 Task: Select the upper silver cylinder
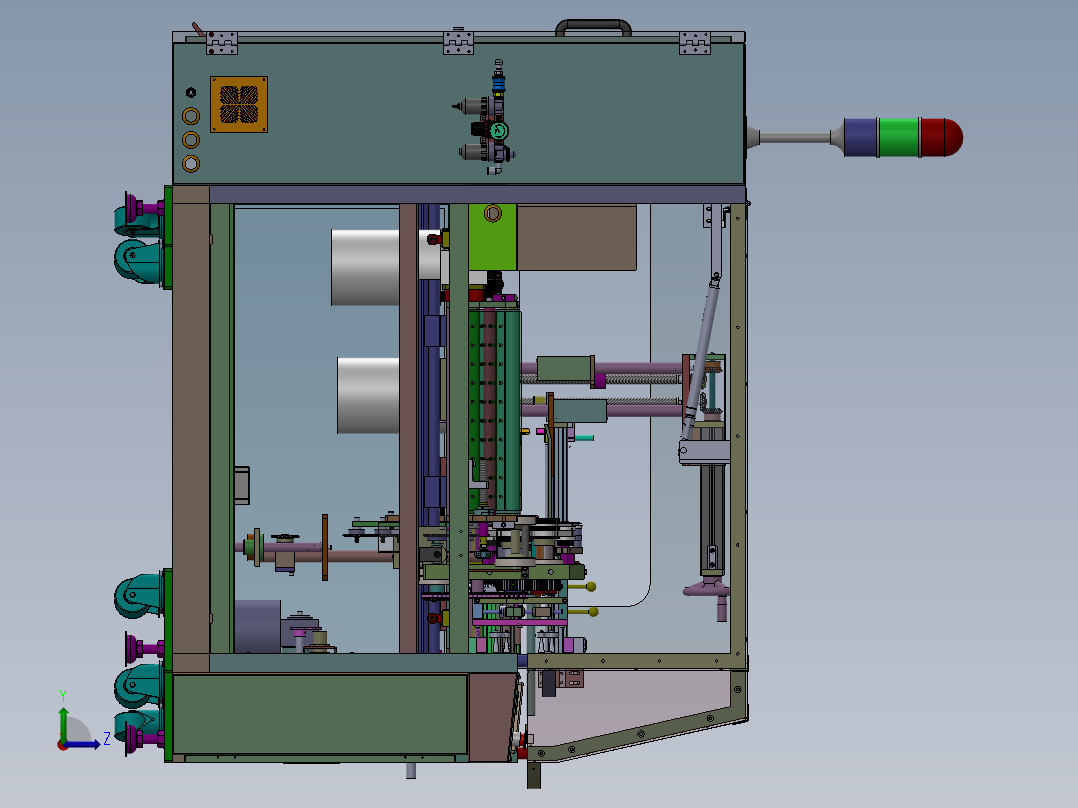[x=365, y=267]
